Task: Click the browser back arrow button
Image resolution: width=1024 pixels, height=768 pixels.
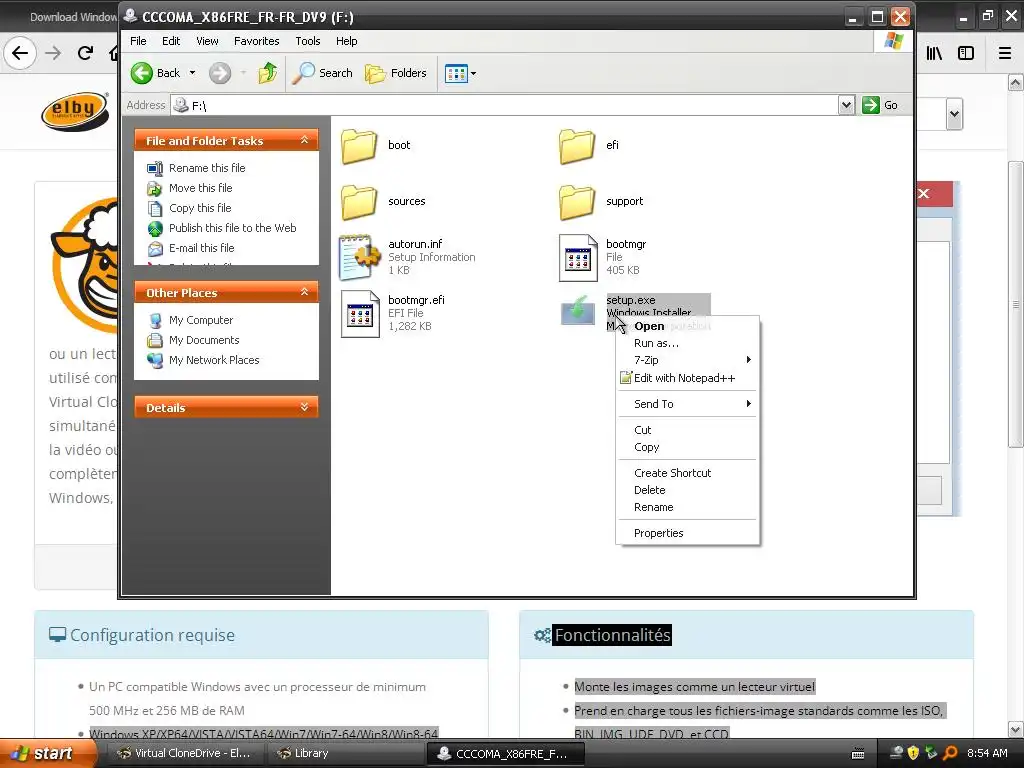Action: point(20,53)
